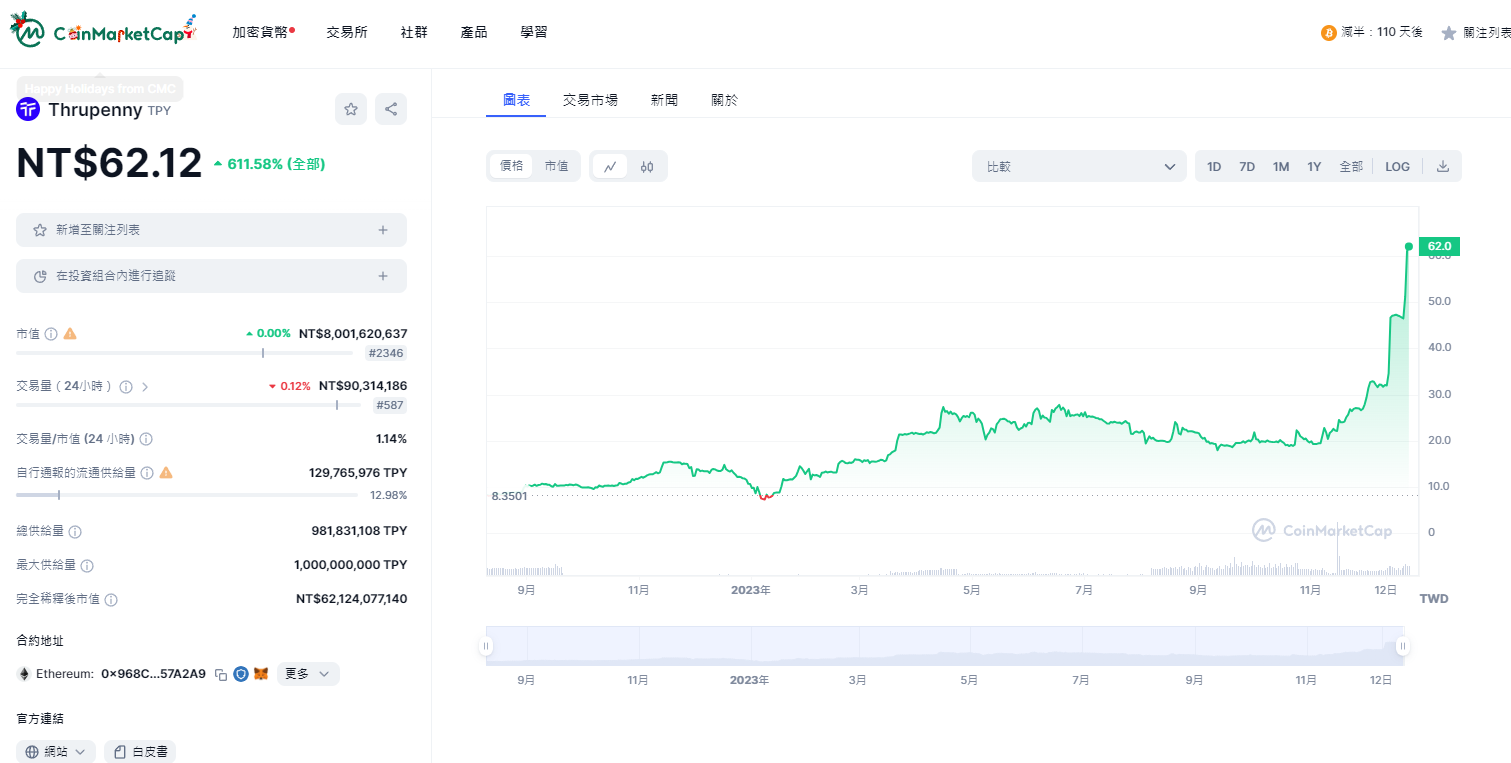Click the info icon beside 市值

click(51, 334)
